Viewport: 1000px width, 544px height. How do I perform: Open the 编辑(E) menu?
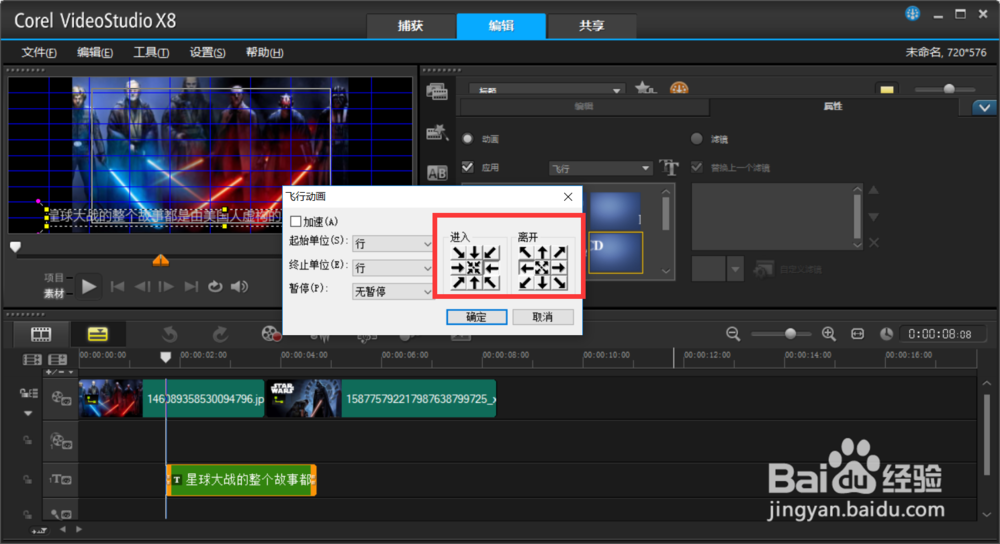95,52
